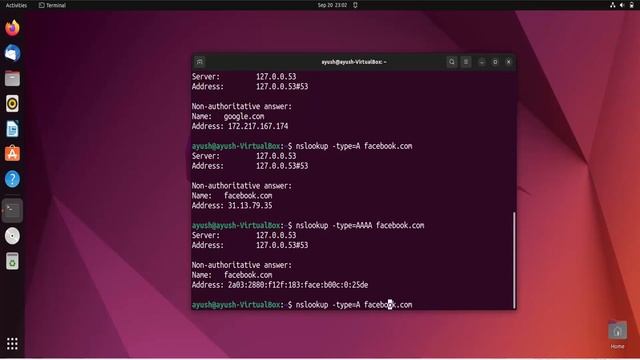Open the Files manager dock icon
This screenshot has width=640, height=360.
(x=12, y=78)
